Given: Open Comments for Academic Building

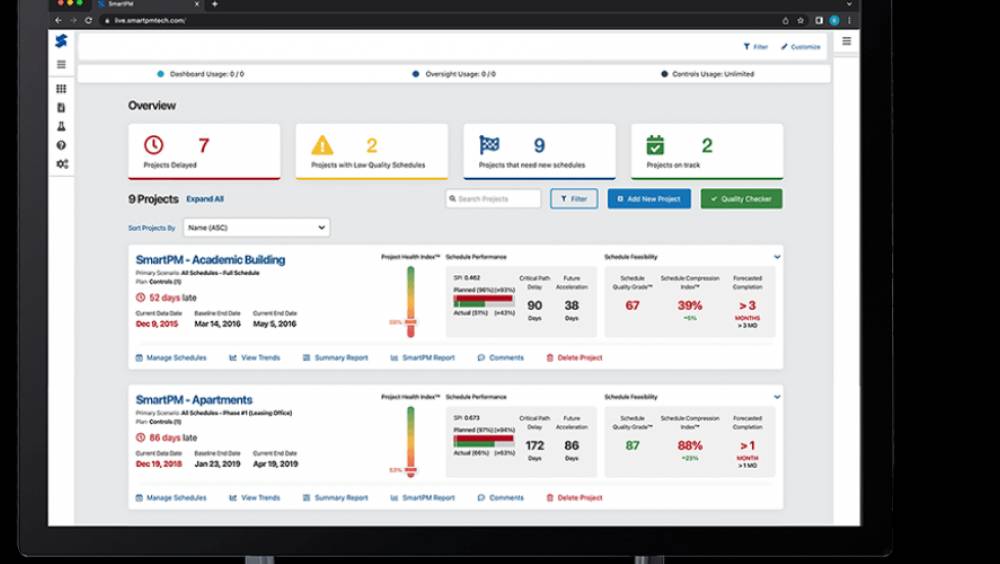Looking at the screenshot, I should pyautogui.click(x=501, y=358).
